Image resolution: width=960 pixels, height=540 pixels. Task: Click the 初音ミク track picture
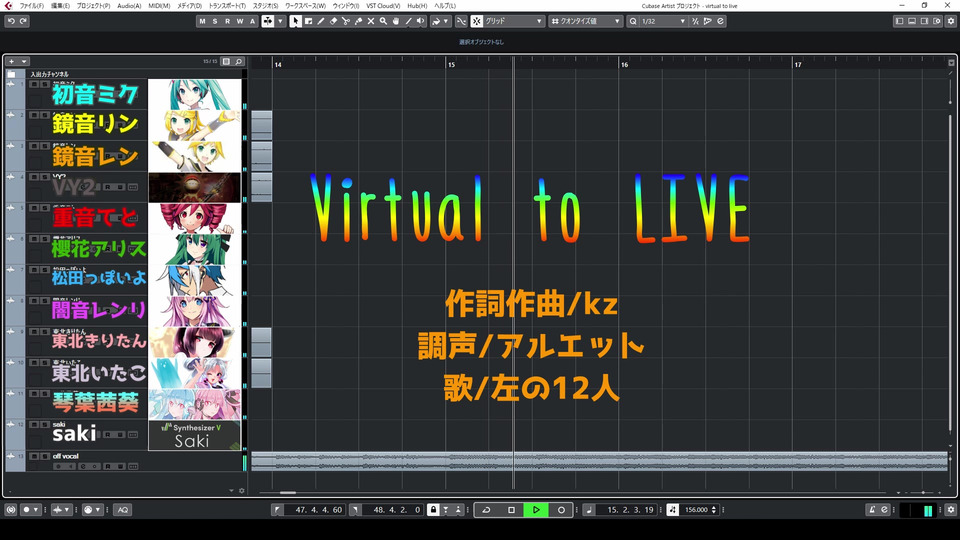195,94
